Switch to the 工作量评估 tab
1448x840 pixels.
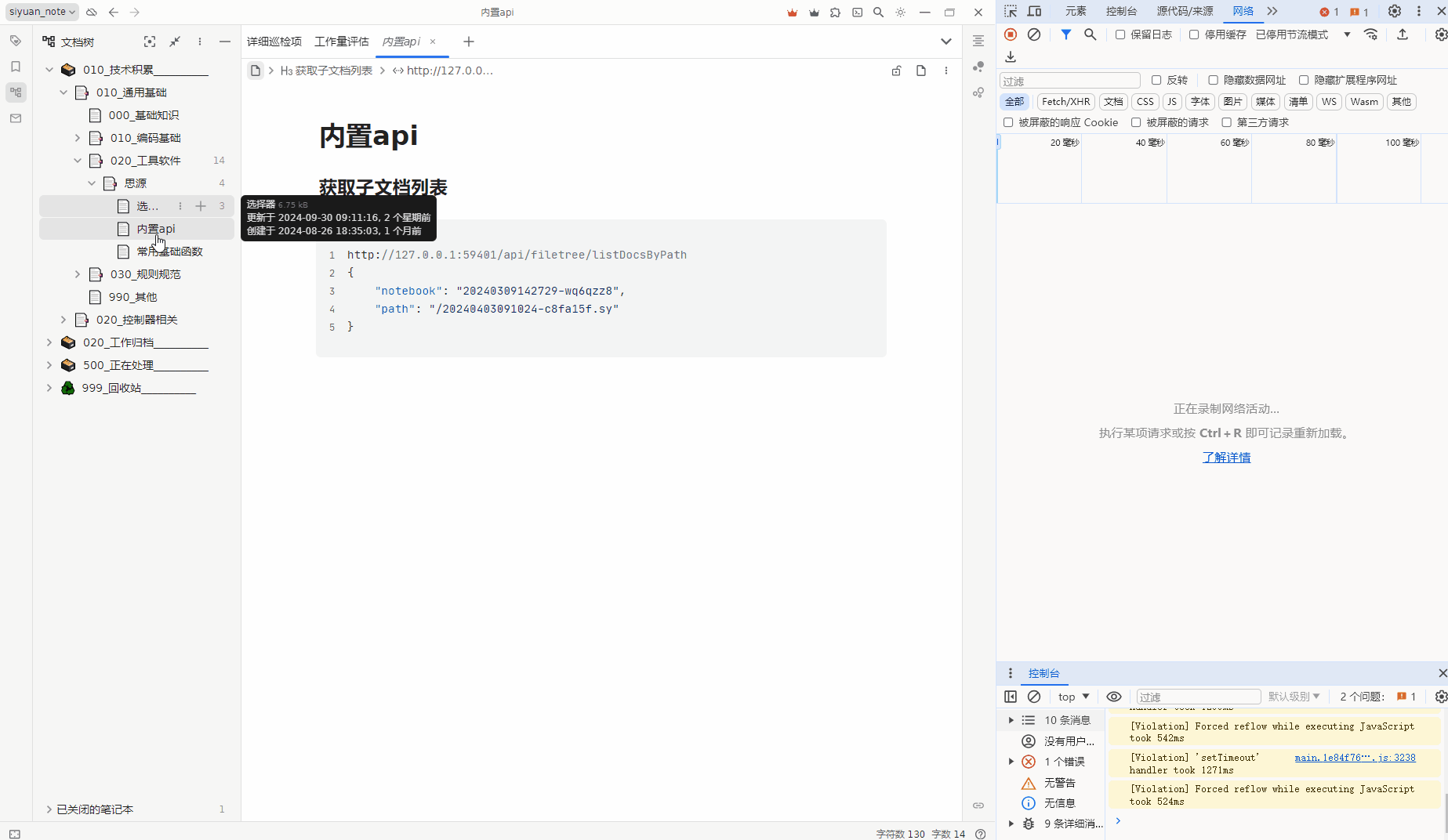point(341,42)
